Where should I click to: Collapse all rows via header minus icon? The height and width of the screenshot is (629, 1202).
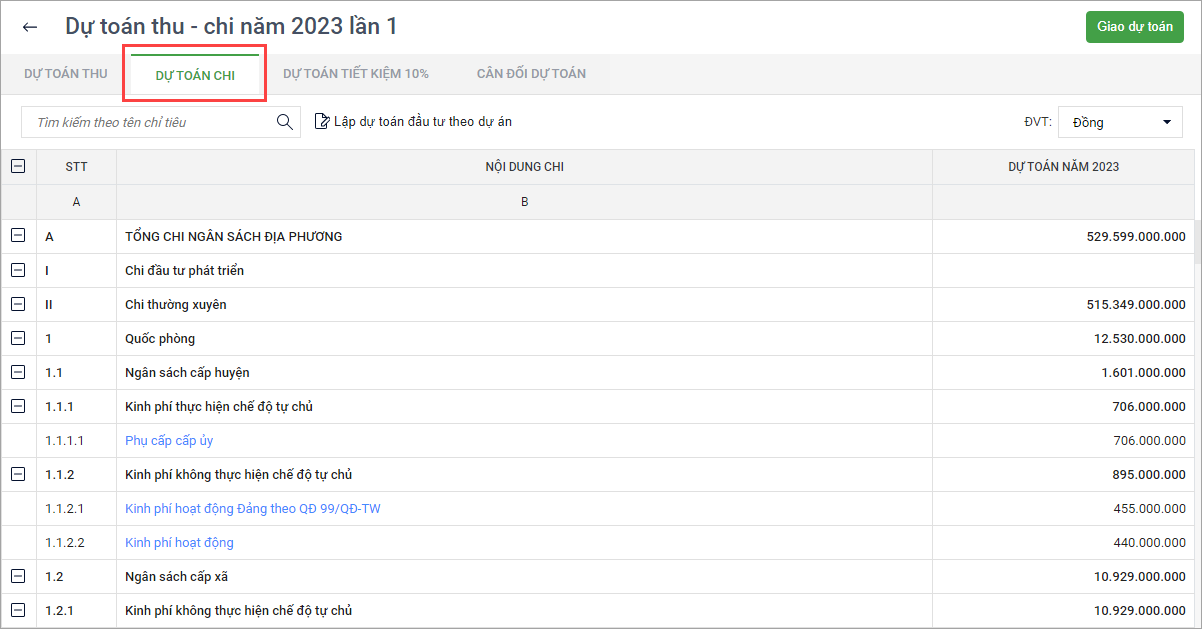(x=18, y=167)
